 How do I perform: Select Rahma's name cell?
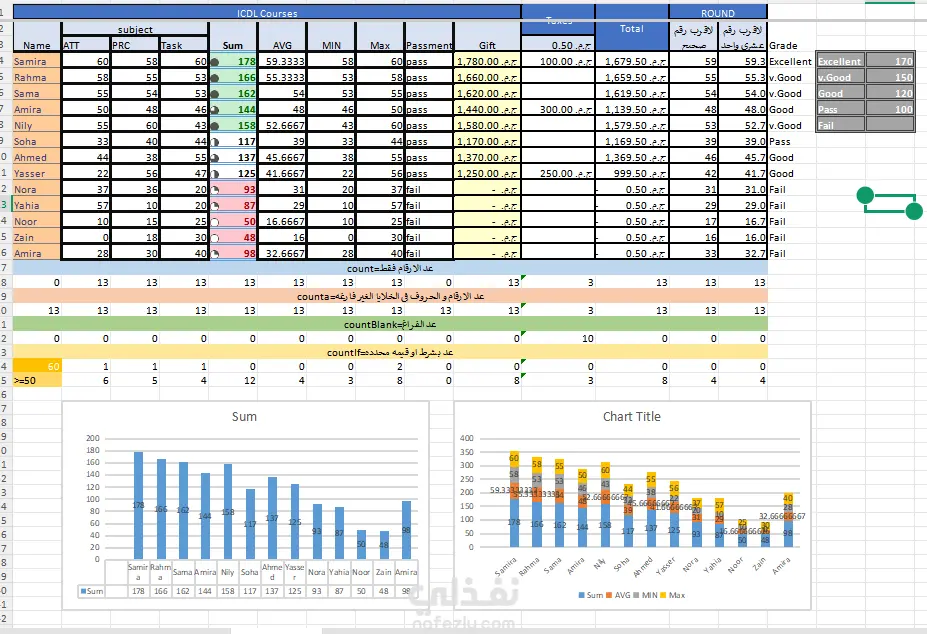(x=37, y=77)
